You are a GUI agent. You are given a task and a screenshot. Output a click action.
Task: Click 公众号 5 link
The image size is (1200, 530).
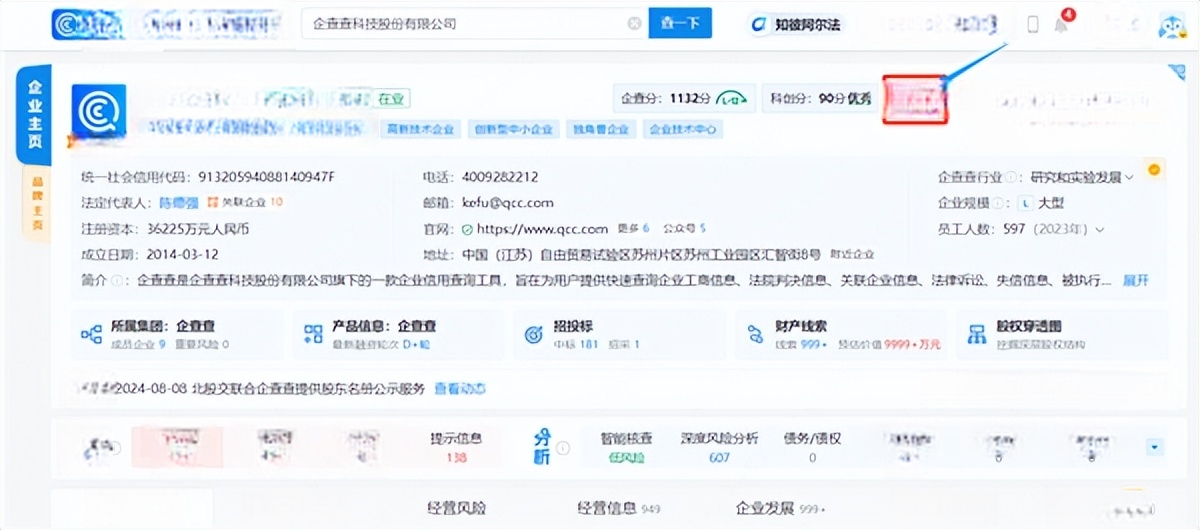684,228
